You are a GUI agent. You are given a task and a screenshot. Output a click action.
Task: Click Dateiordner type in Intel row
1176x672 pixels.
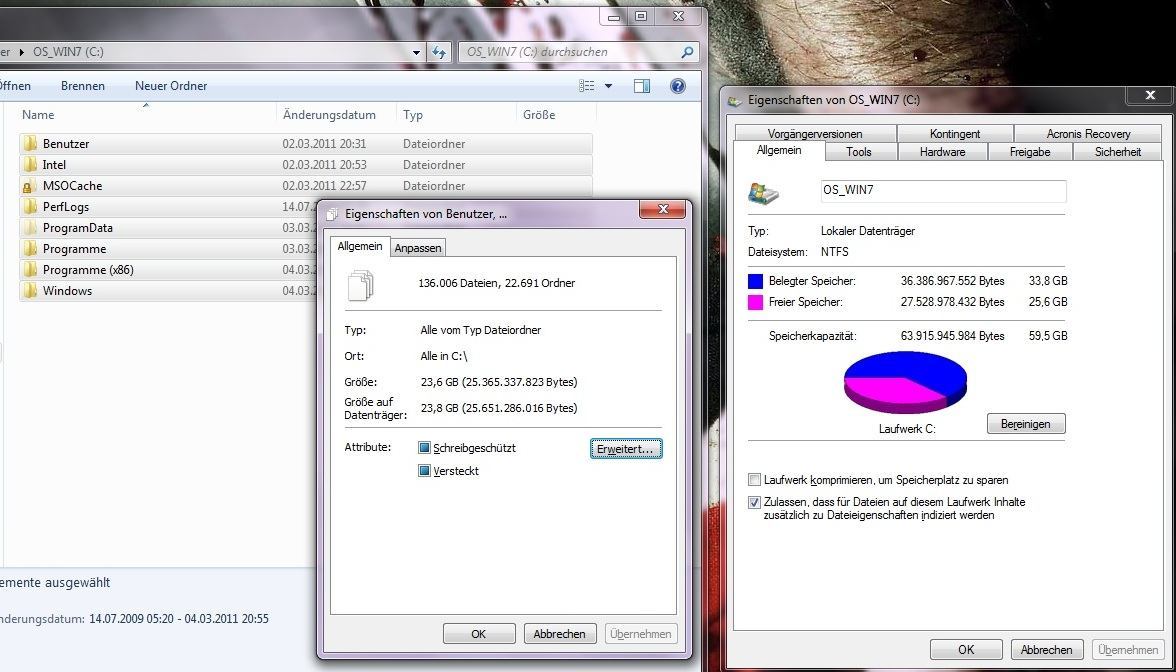(x=434, y=164)
